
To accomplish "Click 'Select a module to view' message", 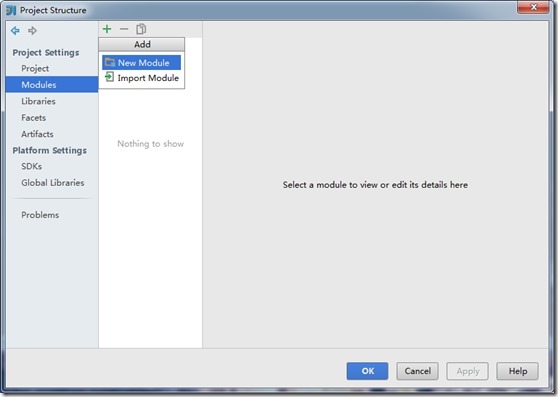I will click(375, 185).
